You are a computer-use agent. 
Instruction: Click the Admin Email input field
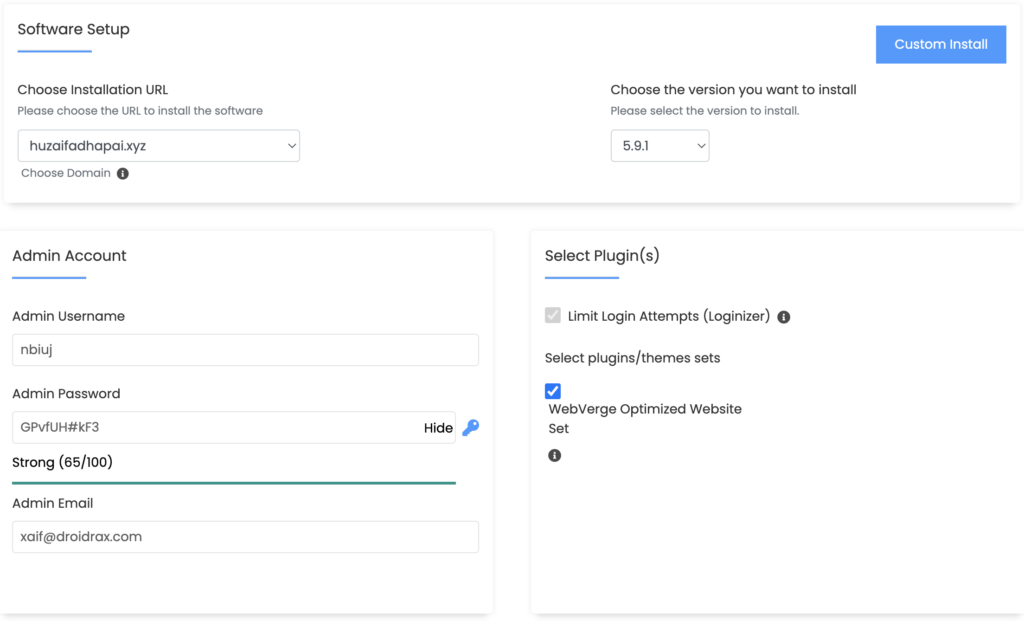pos(245,537)
